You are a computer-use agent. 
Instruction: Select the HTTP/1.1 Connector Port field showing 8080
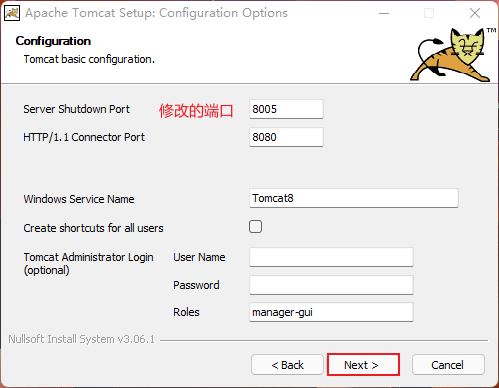(x=286, y=137)
